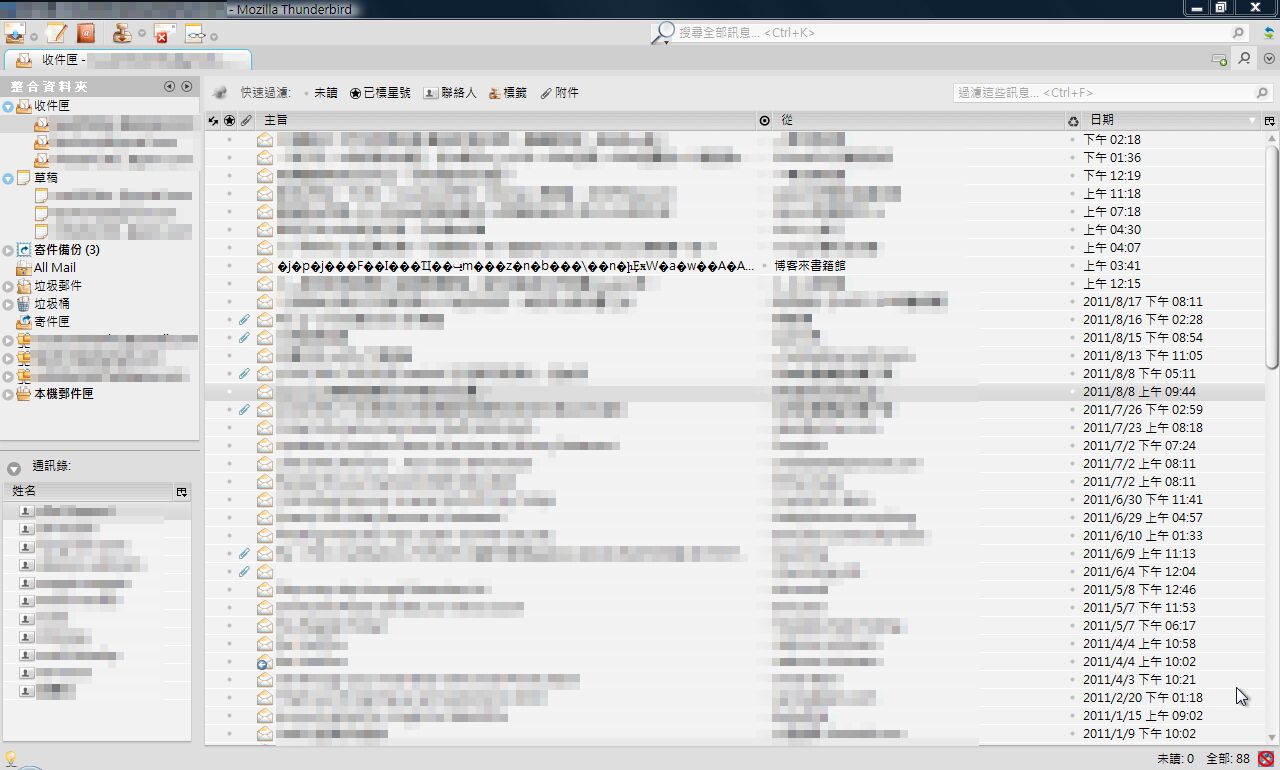Select the 垃圾郵件 folder
This screenshot has height=770, width=1280.
(58, 286)
